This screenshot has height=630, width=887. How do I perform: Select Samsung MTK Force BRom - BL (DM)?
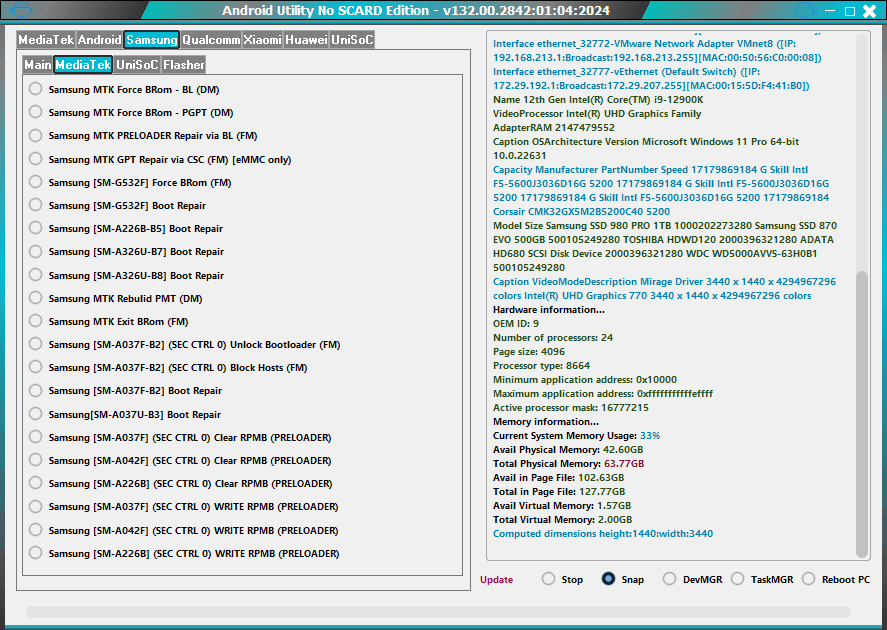point(36,89)
